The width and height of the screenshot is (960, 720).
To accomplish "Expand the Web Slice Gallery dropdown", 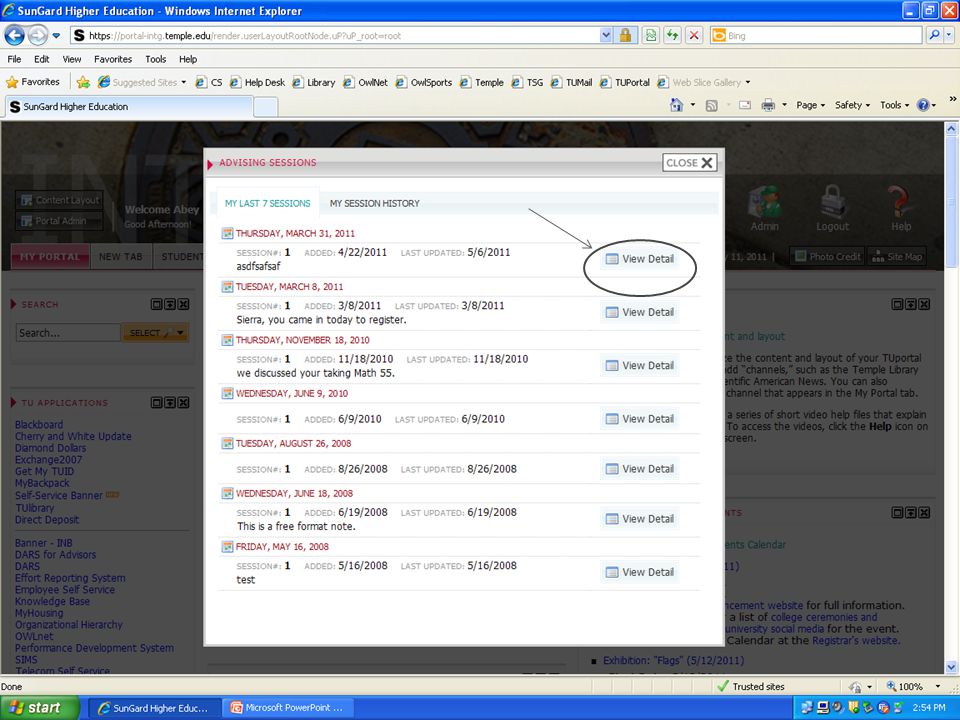I will pos(748,82).
